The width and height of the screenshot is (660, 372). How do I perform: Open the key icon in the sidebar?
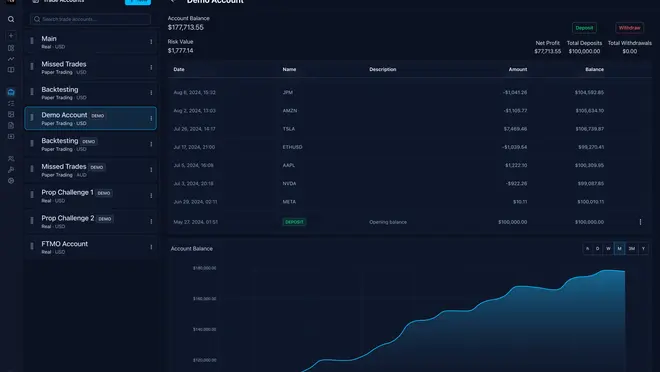(11, 170)
